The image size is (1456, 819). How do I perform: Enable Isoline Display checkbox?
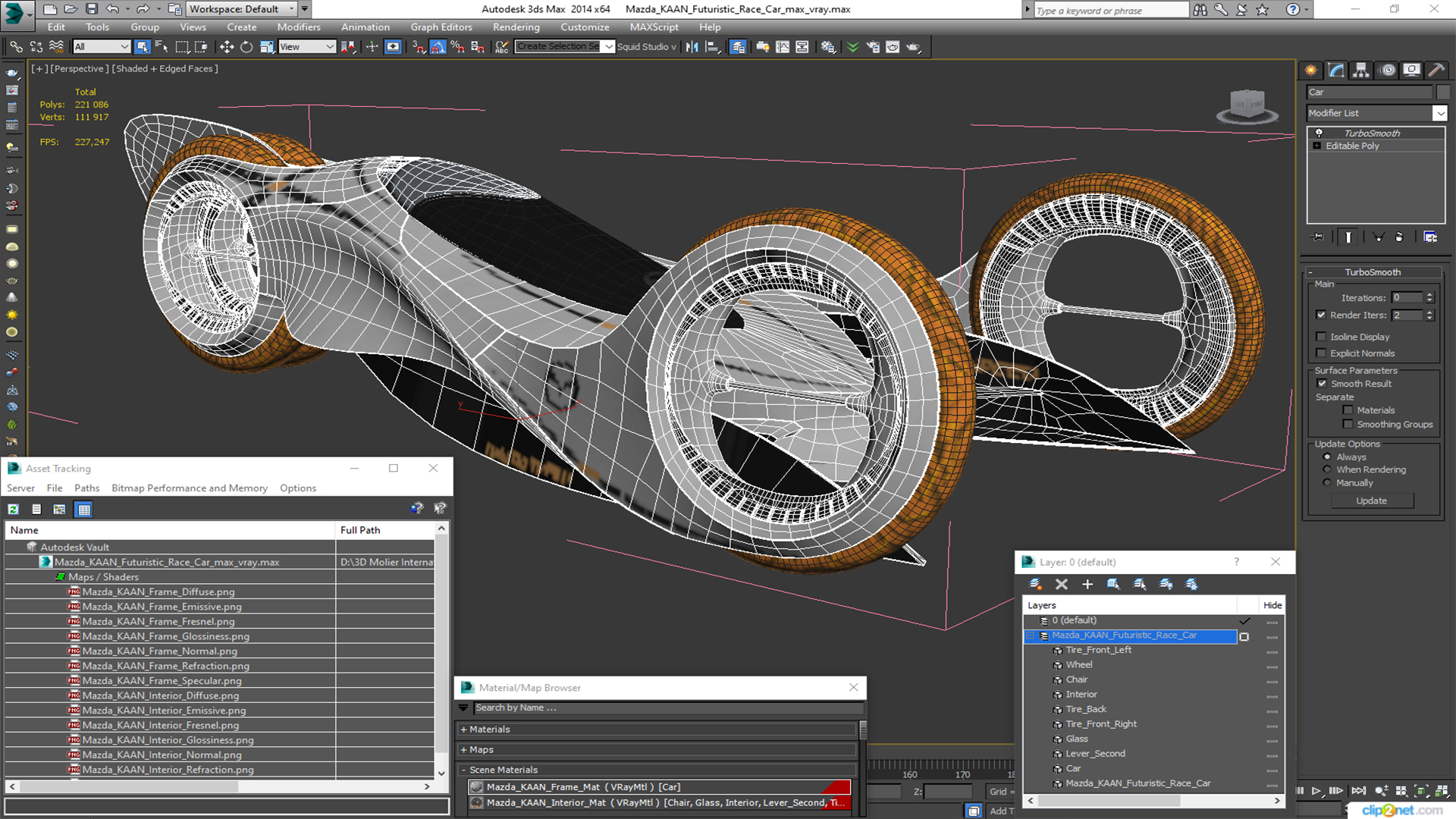[1321, 337]
